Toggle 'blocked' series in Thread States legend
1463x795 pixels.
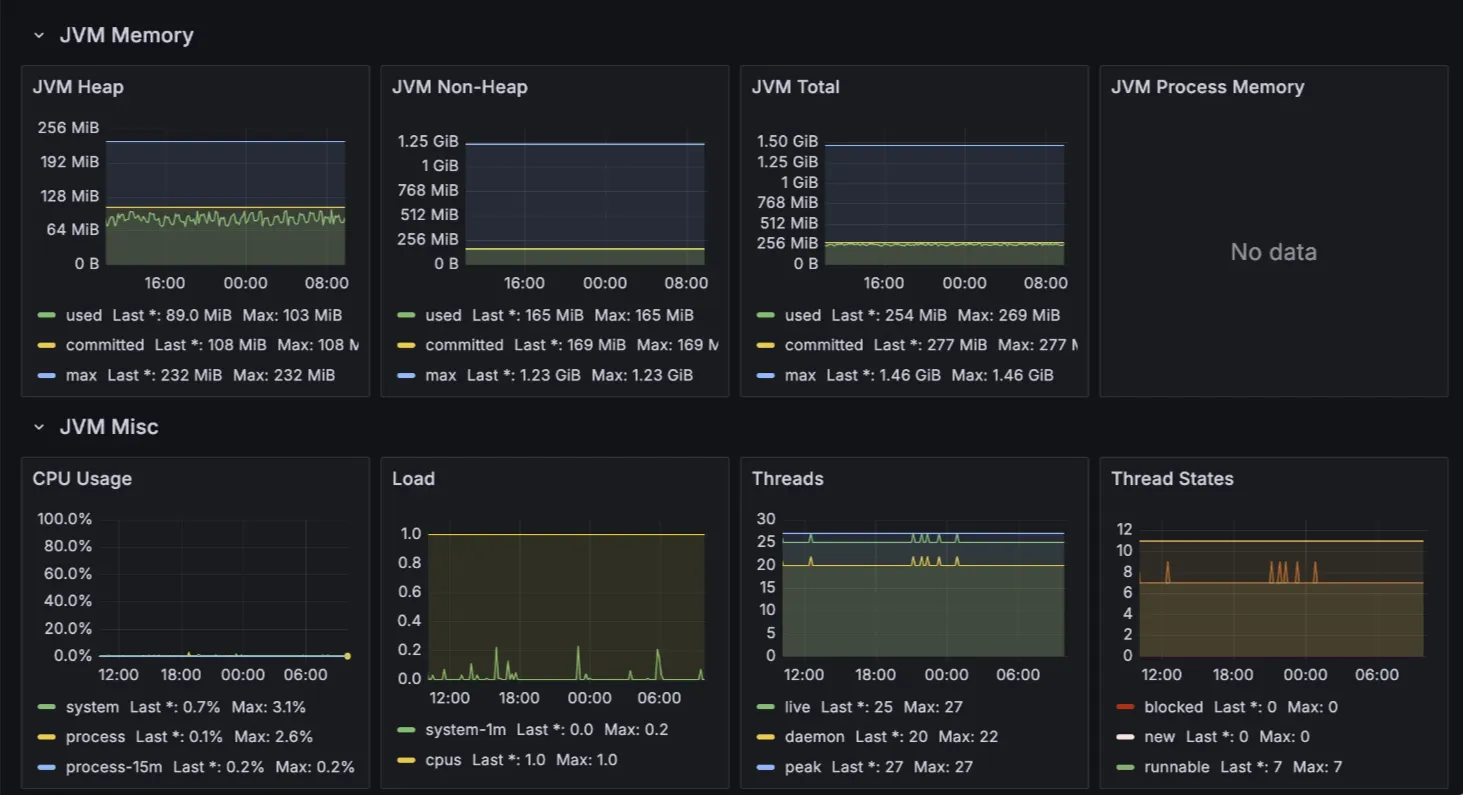pos(1173,707)
